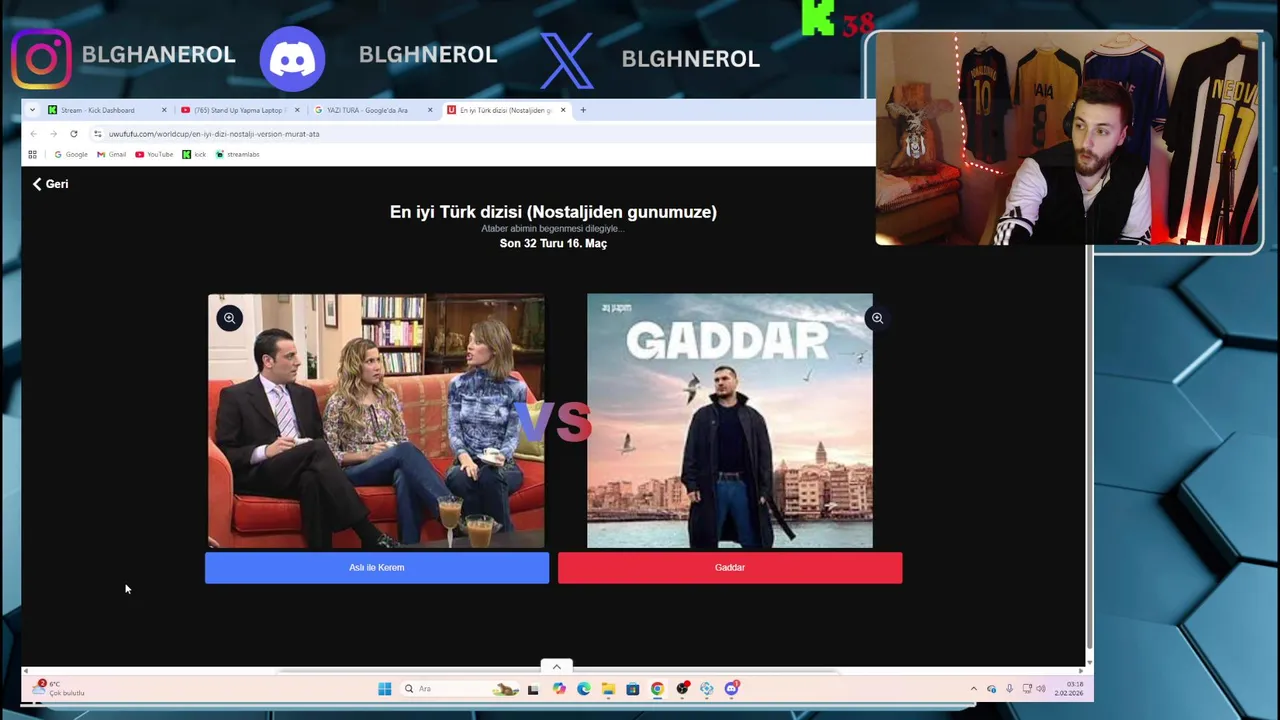Open File Explorer from the taskbar
The height and width of the screenshot is (720, 1280).
[x=608, y=688]
